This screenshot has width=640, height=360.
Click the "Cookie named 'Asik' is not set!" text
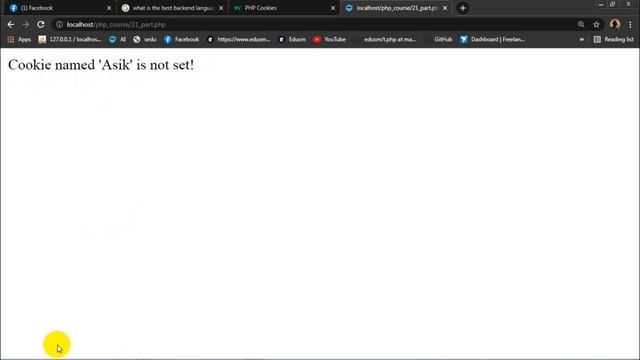point(101,65)
